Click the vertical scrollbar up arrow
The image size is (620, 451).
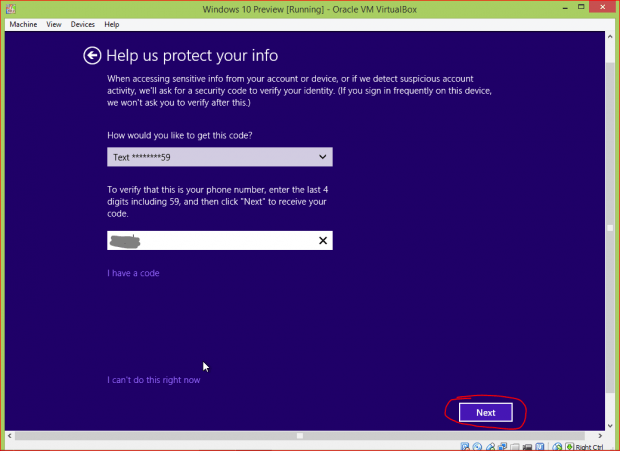[610, 36]
